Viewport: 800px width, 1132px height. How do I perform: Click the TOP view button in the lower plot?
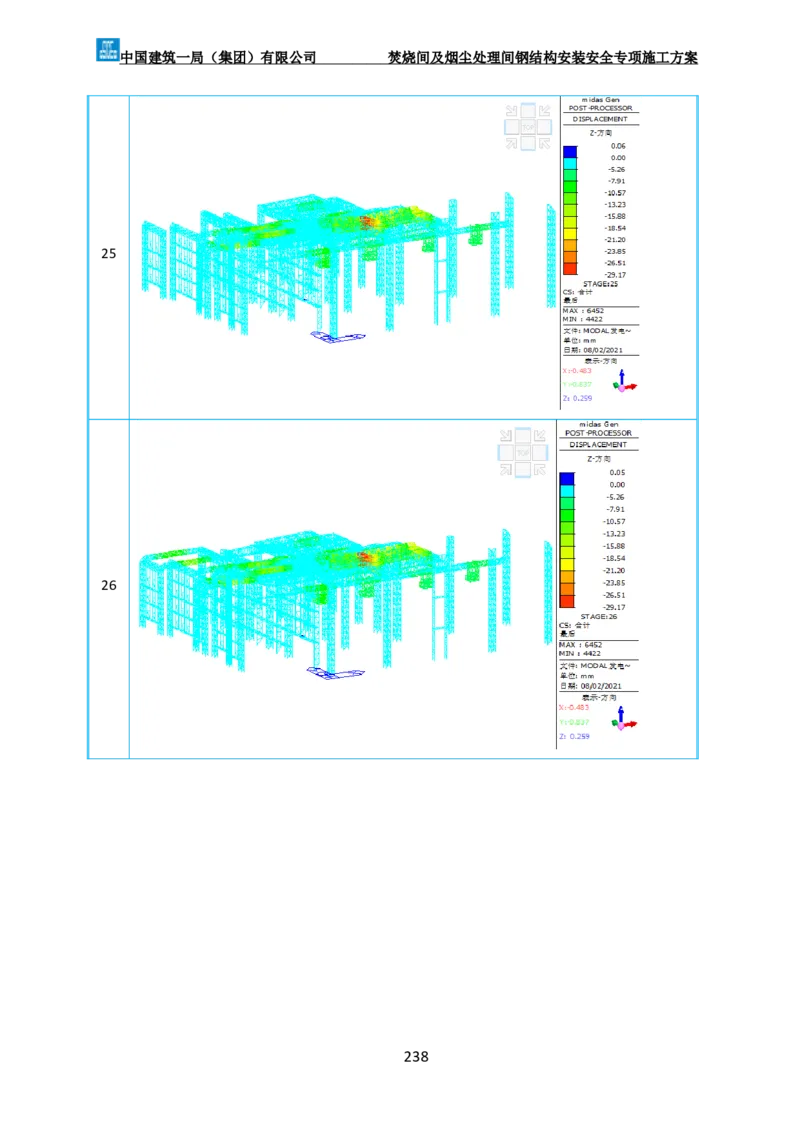click(522, 453)
